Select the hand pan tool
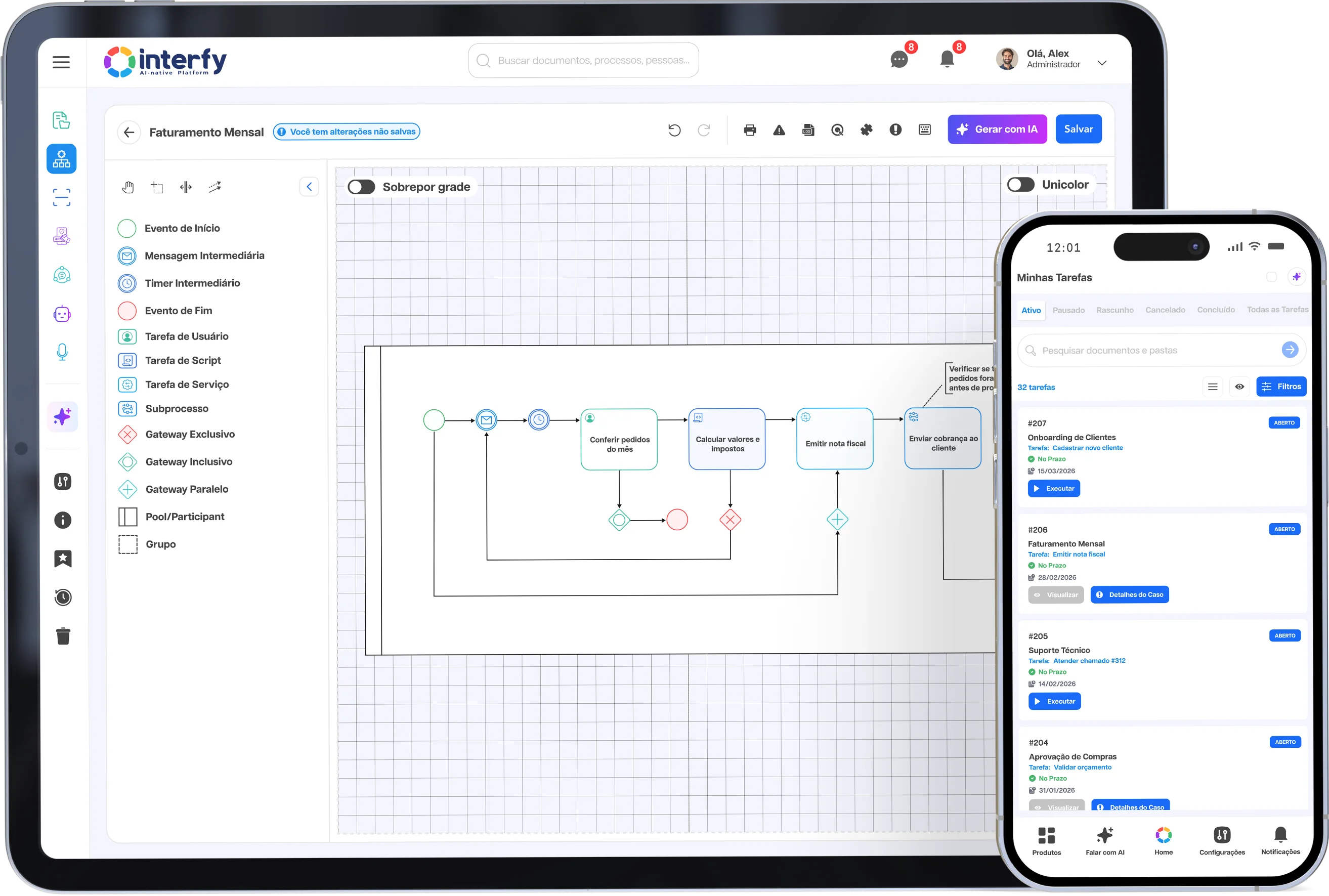The height and width of the screenshot is (896, 1329). coord(128,187)
